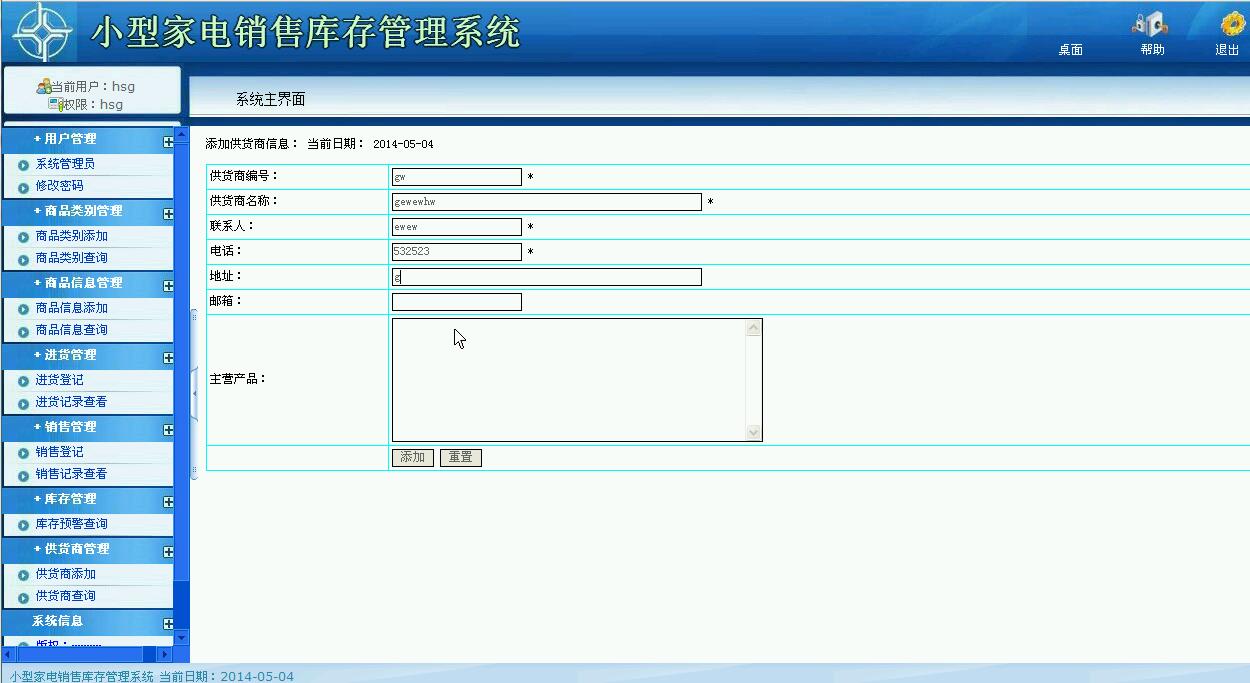The height and width of the screenshot is (683, 1250).
Task: Focus the 供货商名称 input field
Action: pyautogui.click(x=547, y=202)
